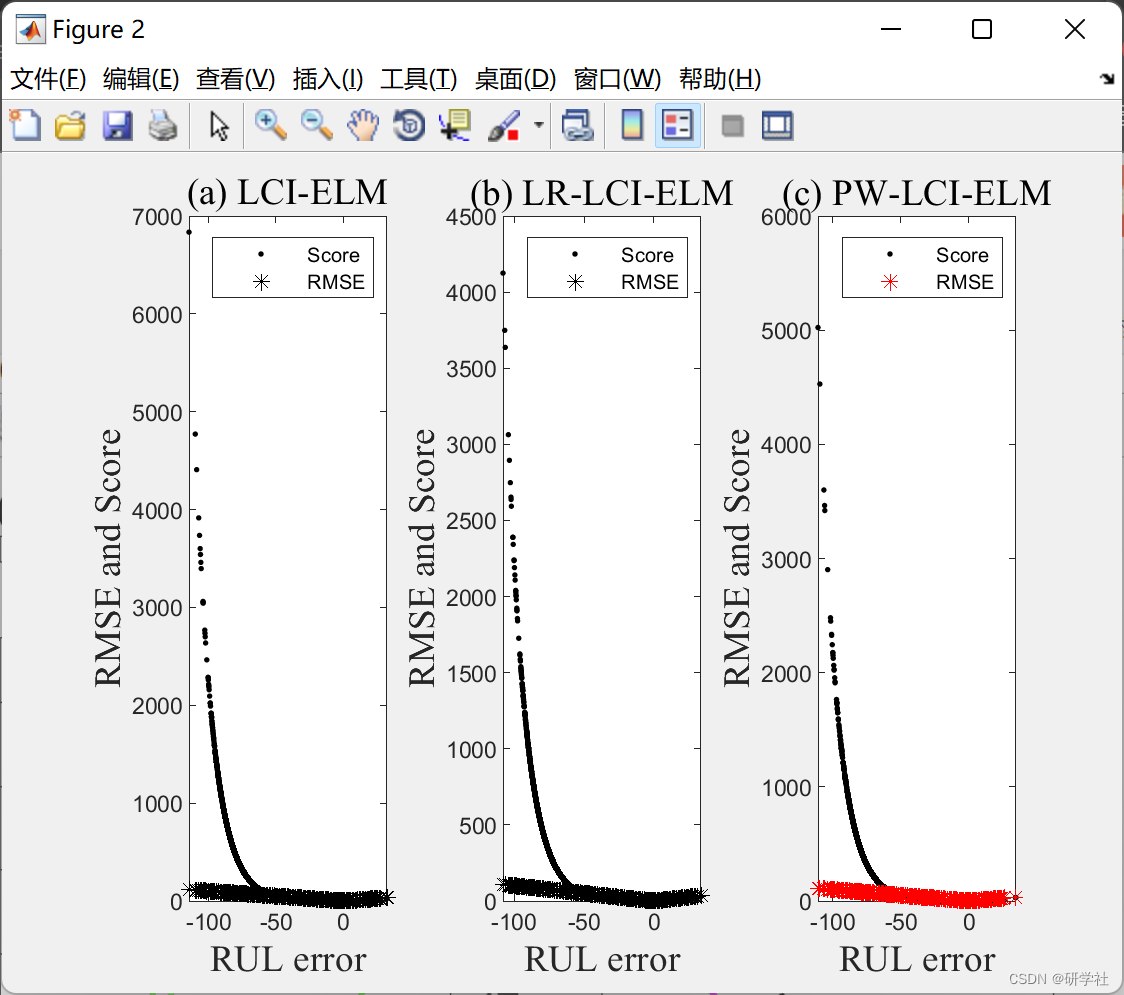Select the Zoom Out tool

tap(316, 125)
